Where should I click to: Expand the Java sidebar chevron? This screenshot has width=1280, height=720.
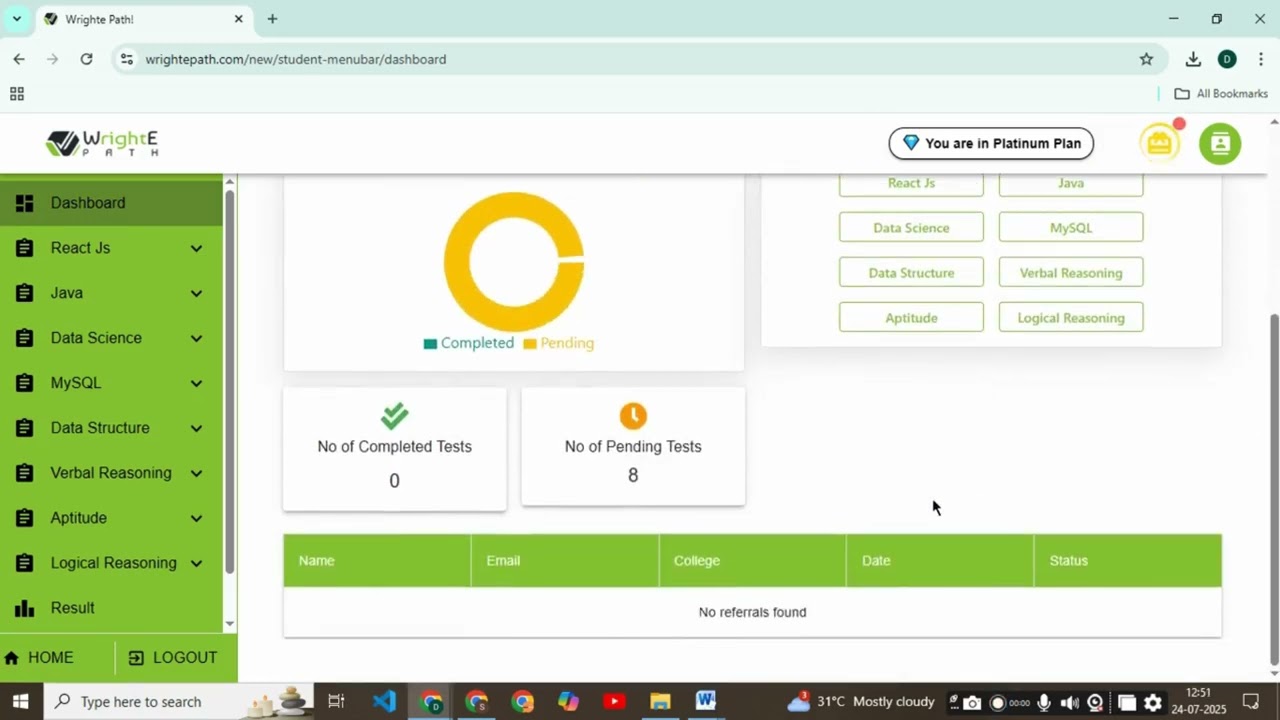pos(196,293)
